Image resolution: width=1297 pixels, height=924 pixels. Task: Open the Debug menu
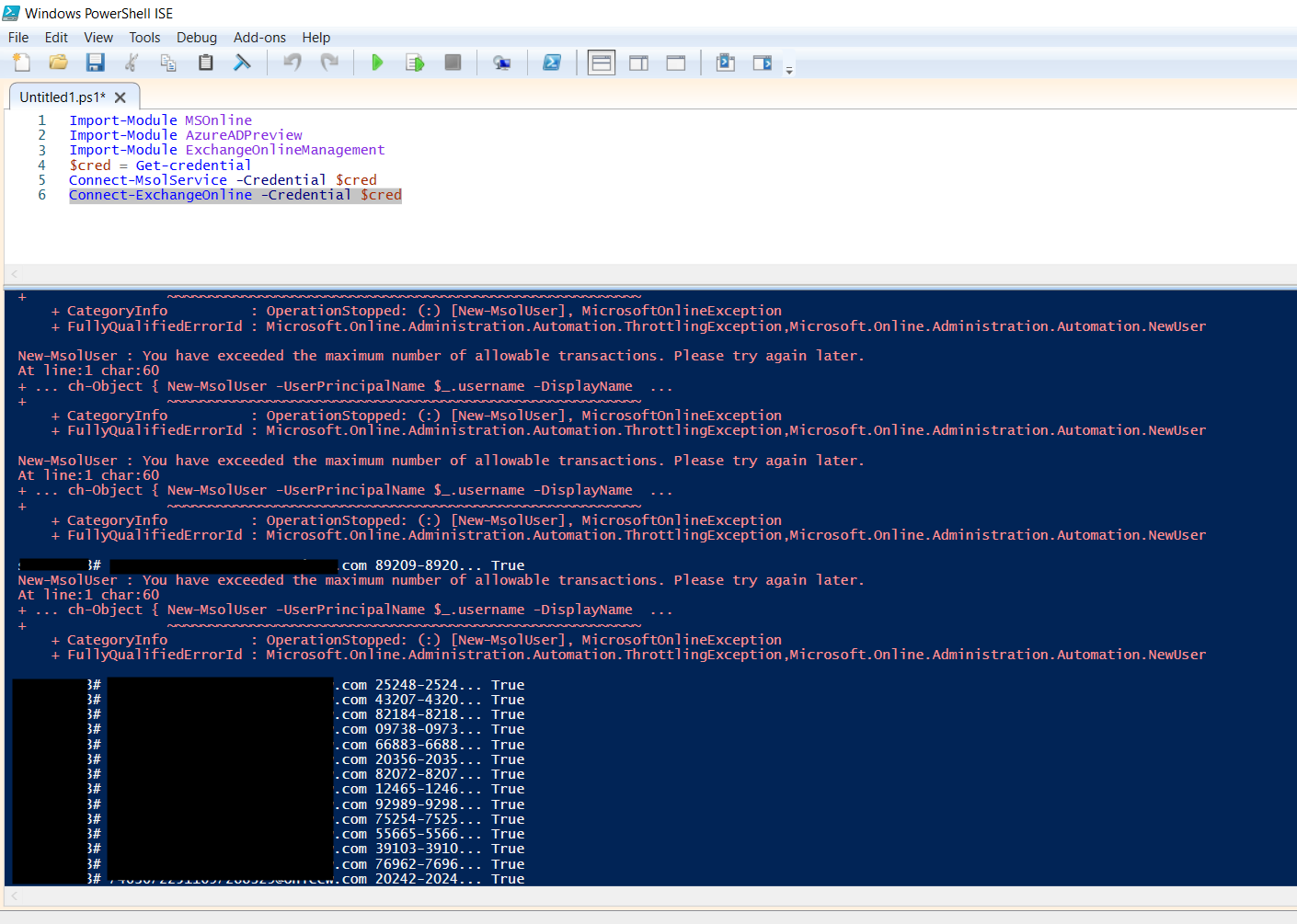(197, 38)
